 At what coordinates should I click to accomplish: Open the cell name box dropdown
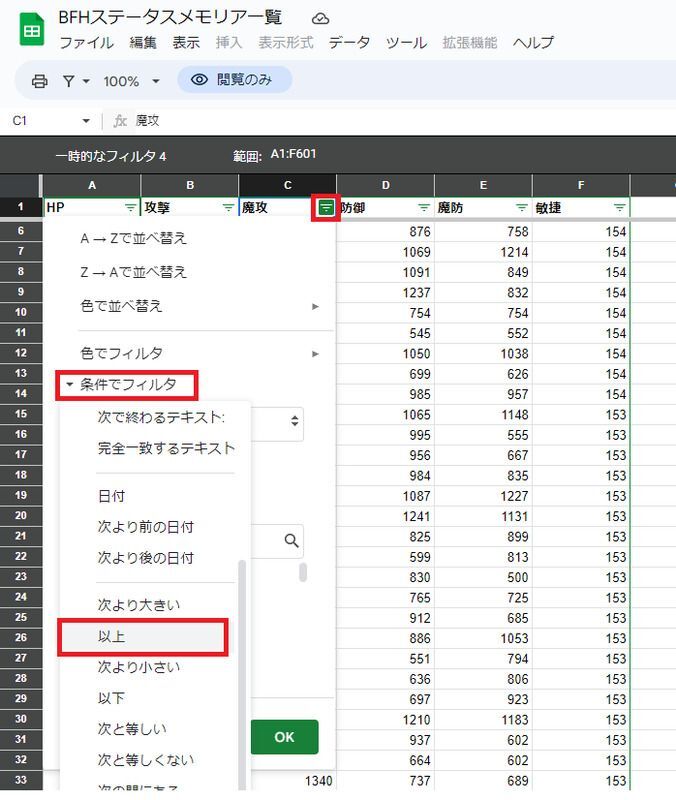[x=84, y=121]
